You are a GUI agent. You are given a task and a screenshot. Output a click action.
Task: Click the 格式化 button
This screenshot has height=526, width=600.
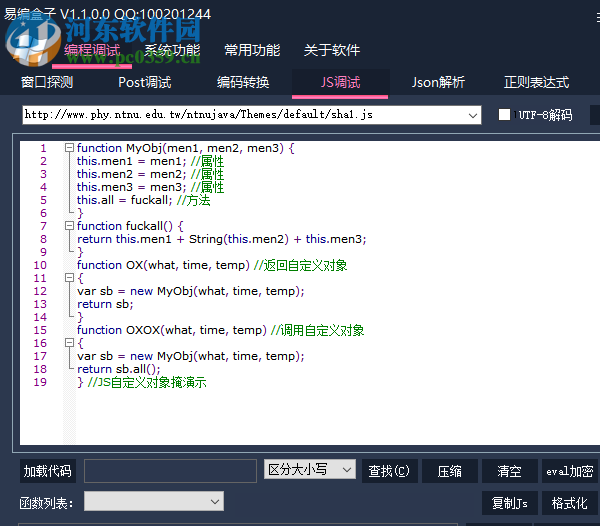569,503
